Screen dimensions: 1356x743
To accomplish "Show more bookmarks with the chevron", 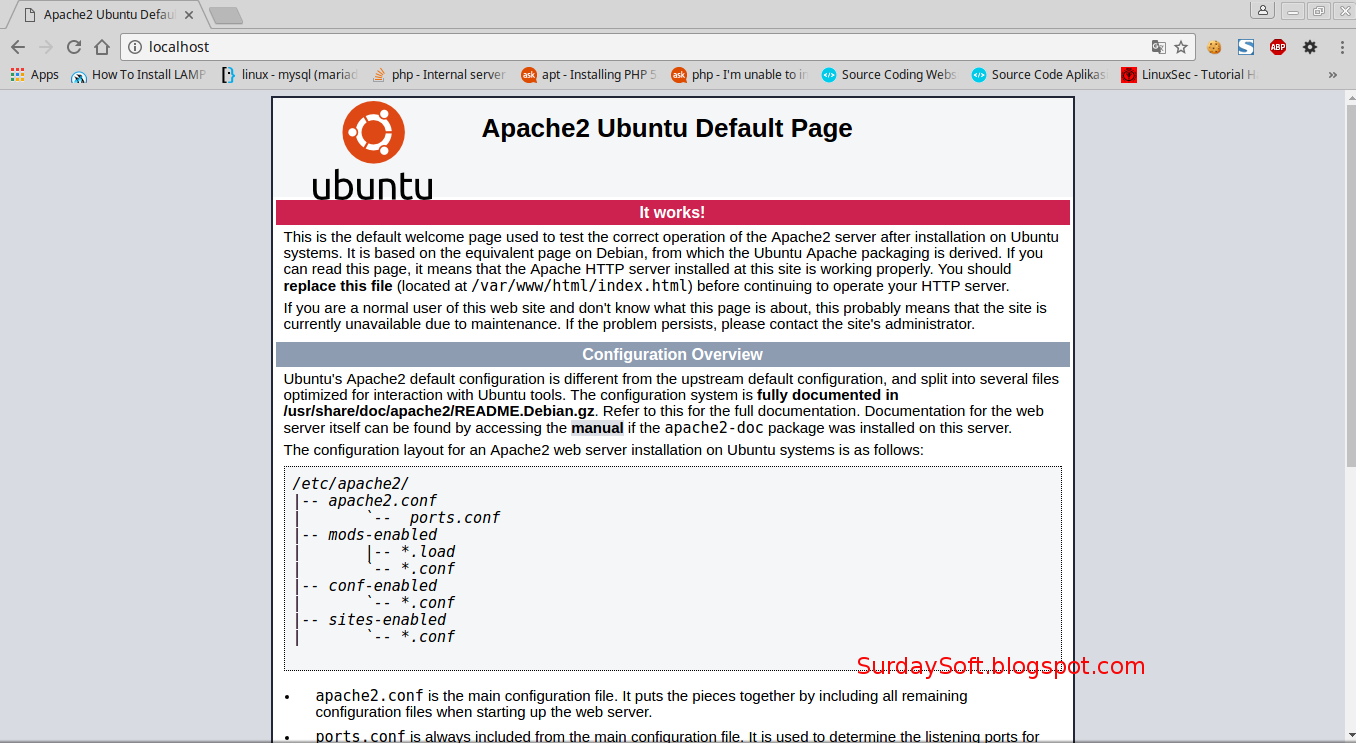I will [x=1332, y=75].
